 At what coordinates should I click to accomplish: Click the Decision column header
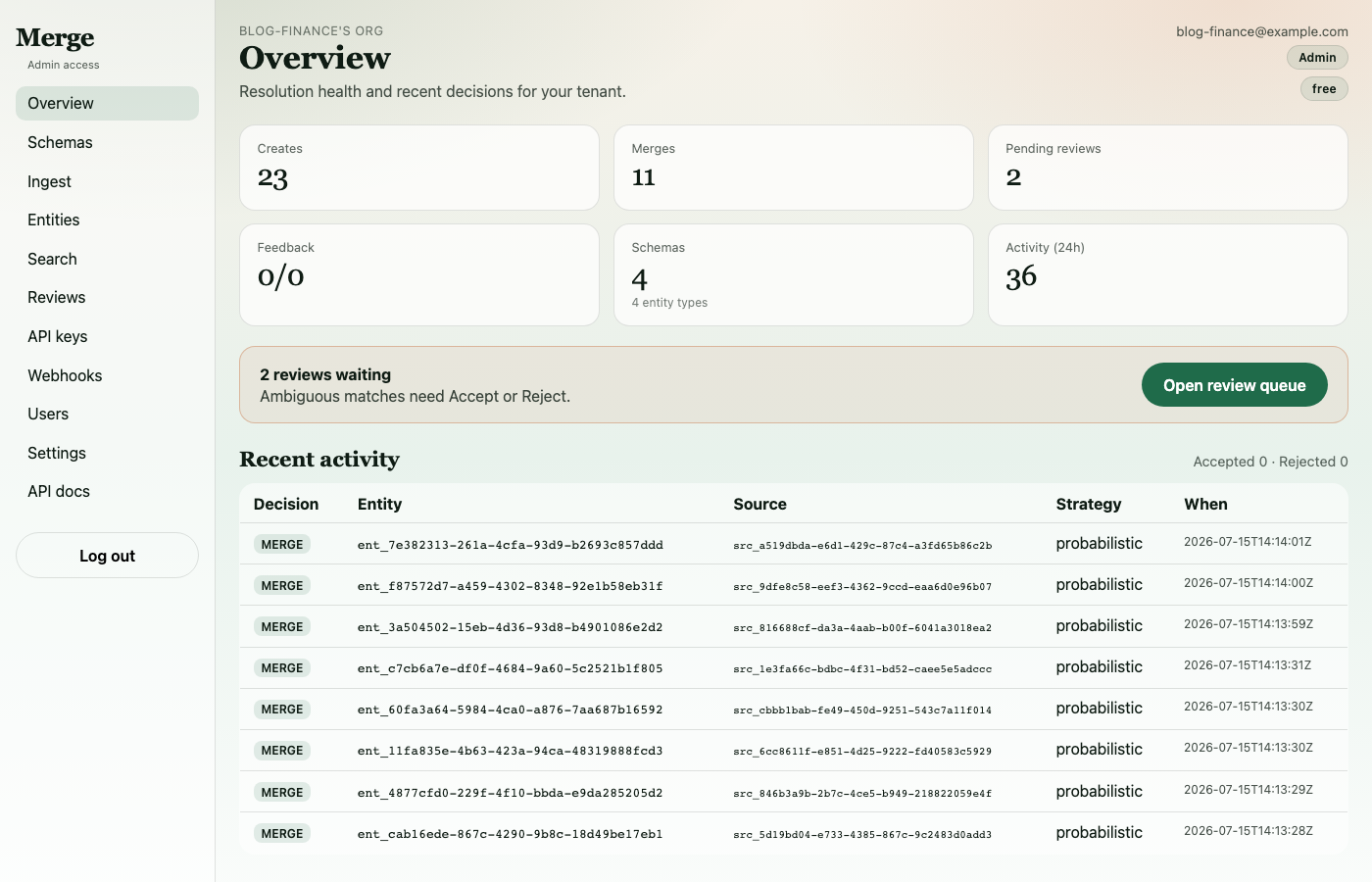pyautogui.click(x=286, y=504)
